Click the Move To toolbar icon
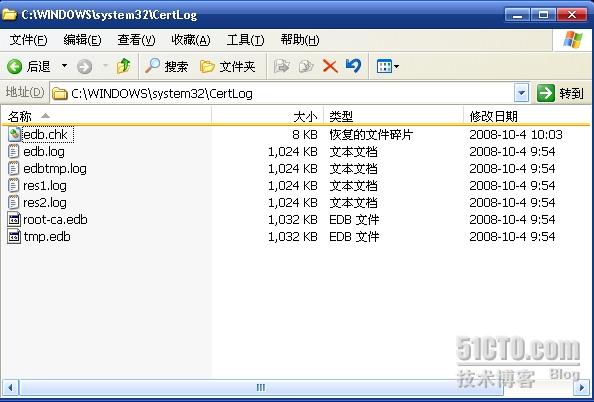The width and height of the screenshot is (594, 402). pos(281,67)
